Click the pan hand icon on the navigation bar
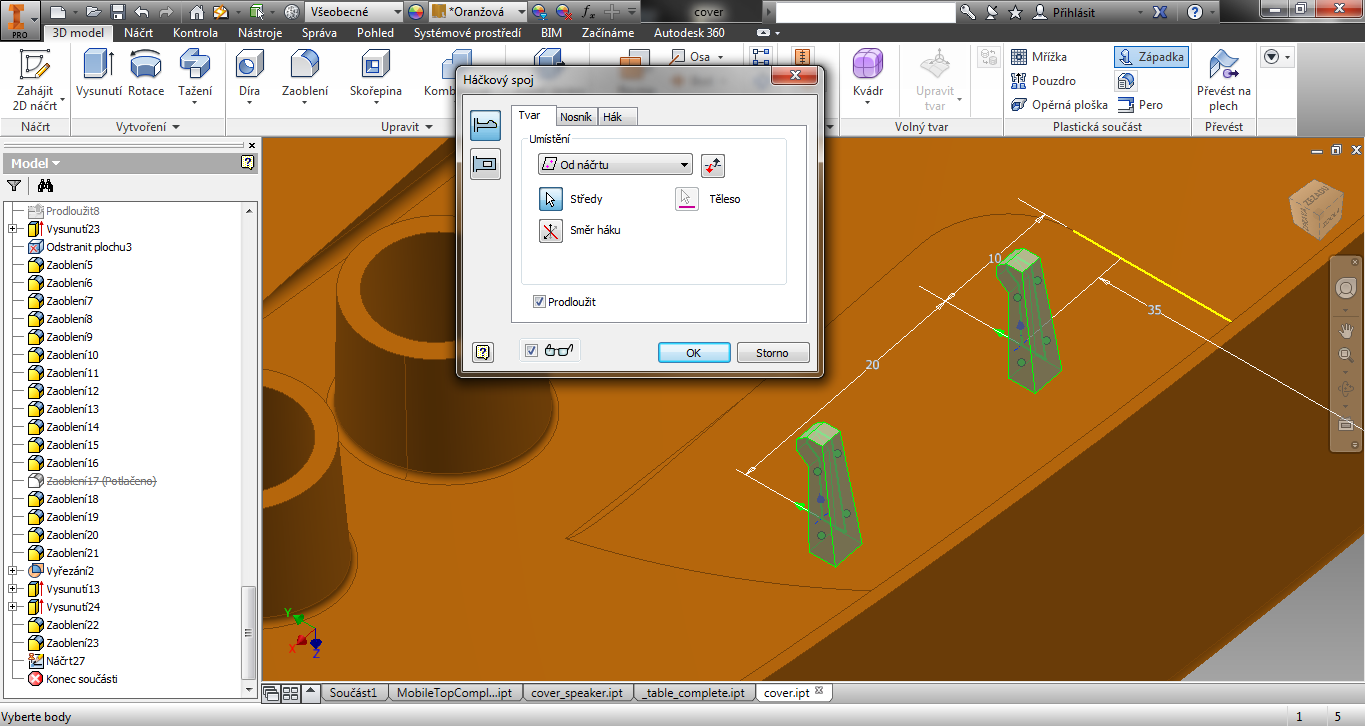This screenshot has width=1365, height=726. [x=1346, y=331]
